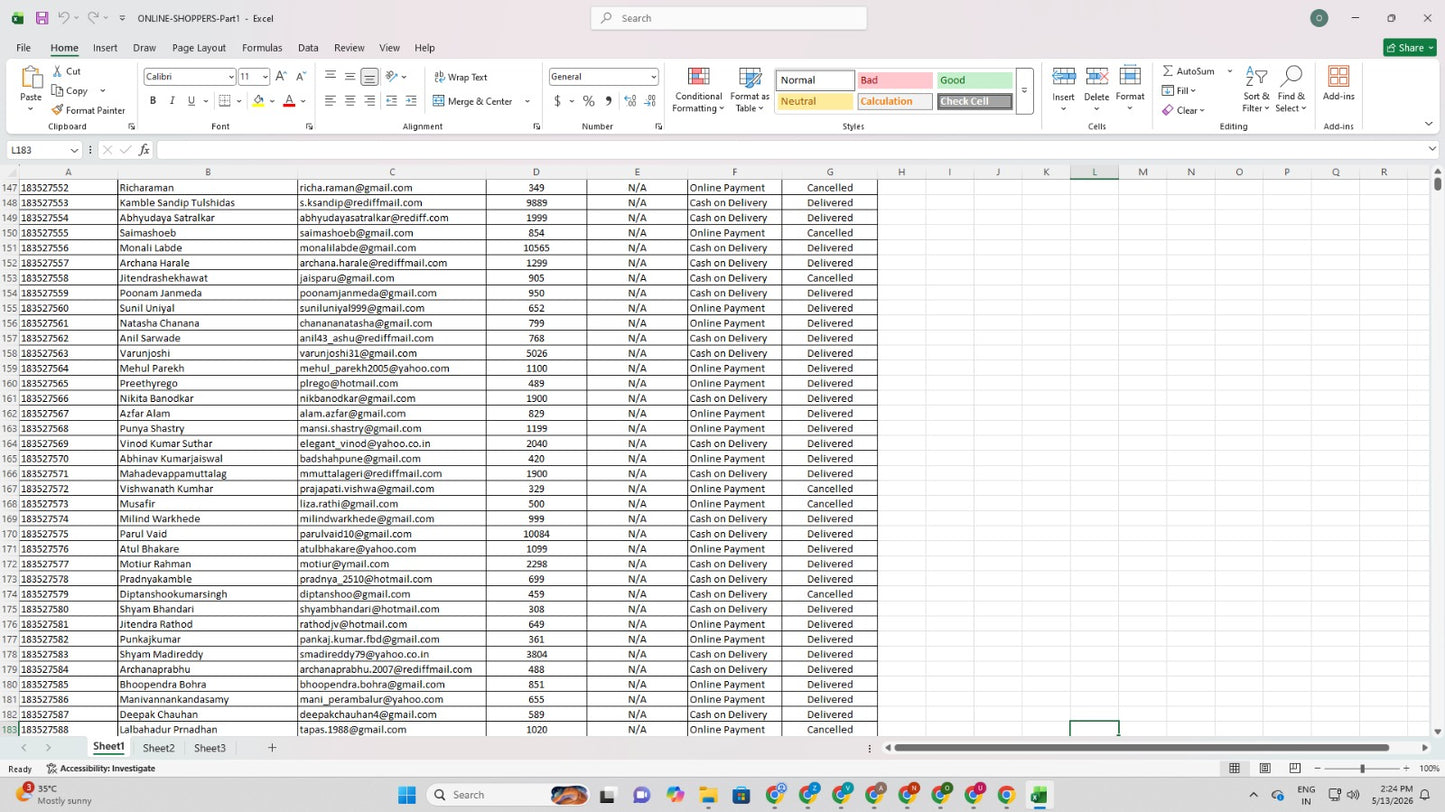Viewport: 1445px width, 812px height.
Task: Apply percent style format
Action: pos(589,101)
